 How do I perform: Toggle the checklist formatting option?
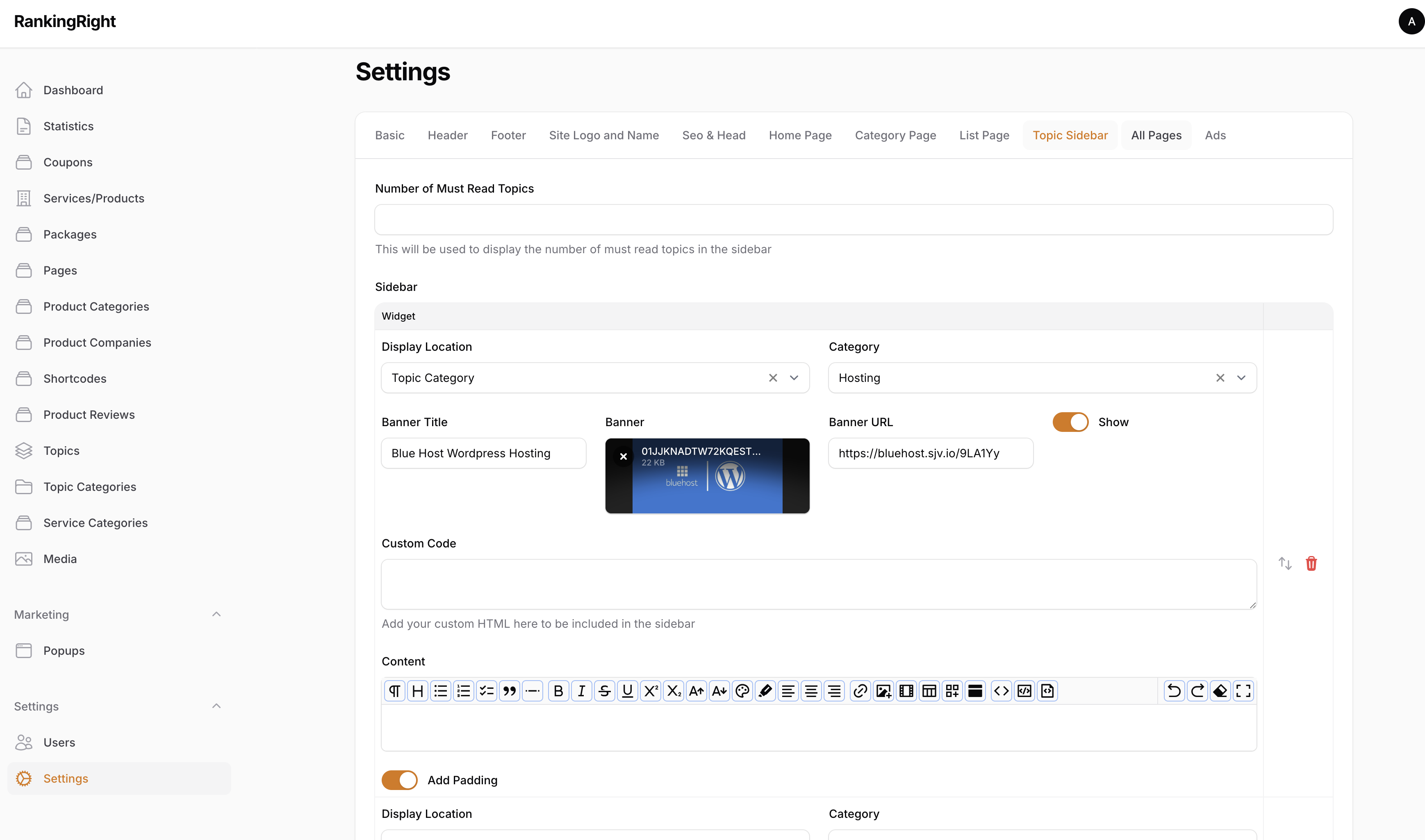[486, 690]
